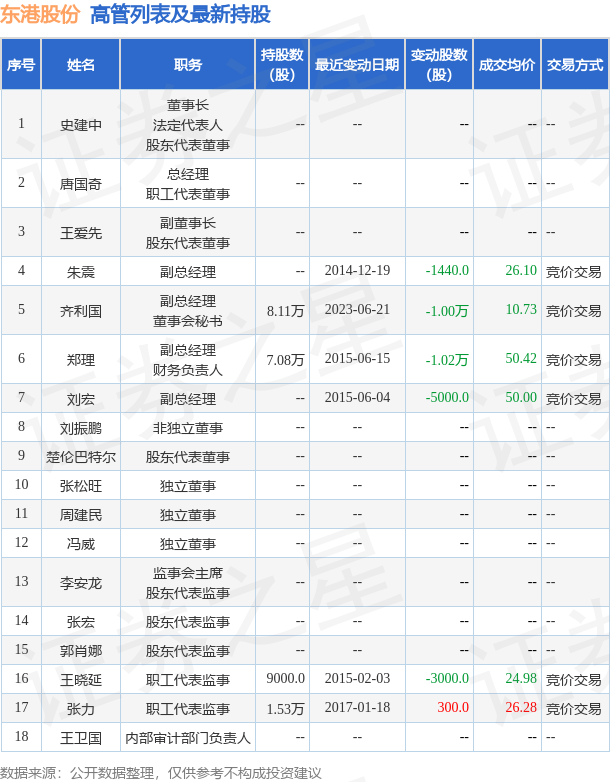610x782 pixels.
Task: Select the 交易方式 column header
Action: (575, 65)
